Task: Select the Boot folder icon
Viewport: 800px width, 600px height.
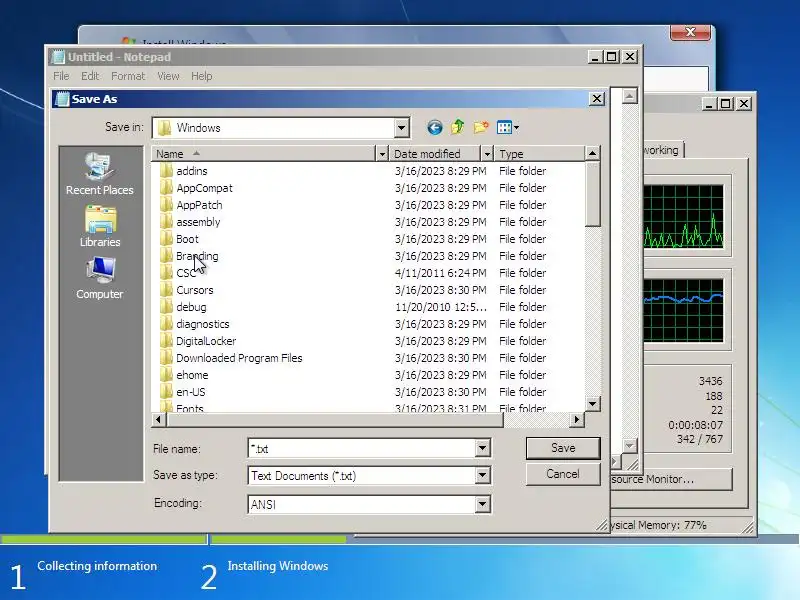Action: coord(166,239)
